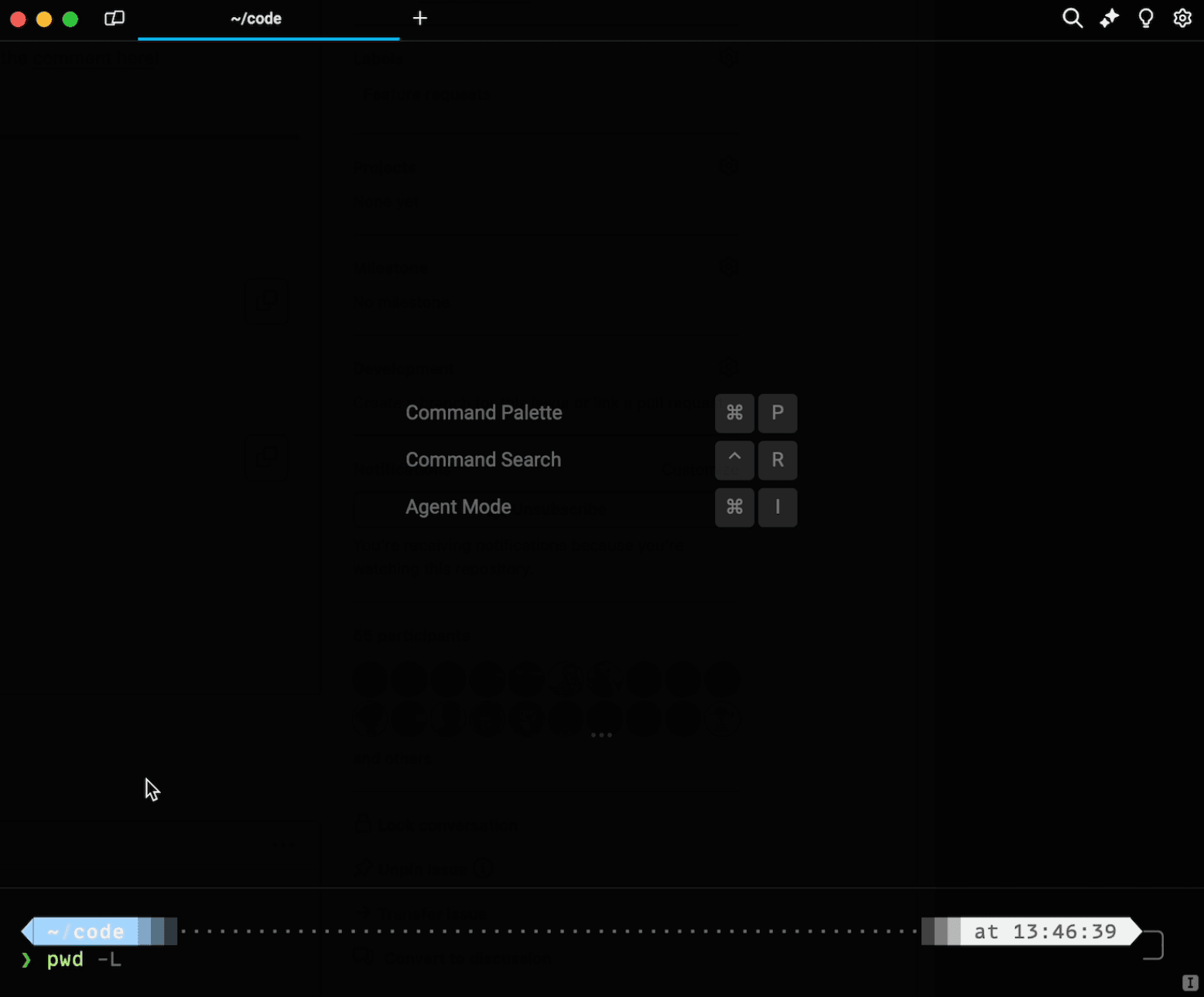Click the bracket icon beside the timestamp
Image resolution: width=1204 pixels, height=997 pixels.
tap(1153, 945)
